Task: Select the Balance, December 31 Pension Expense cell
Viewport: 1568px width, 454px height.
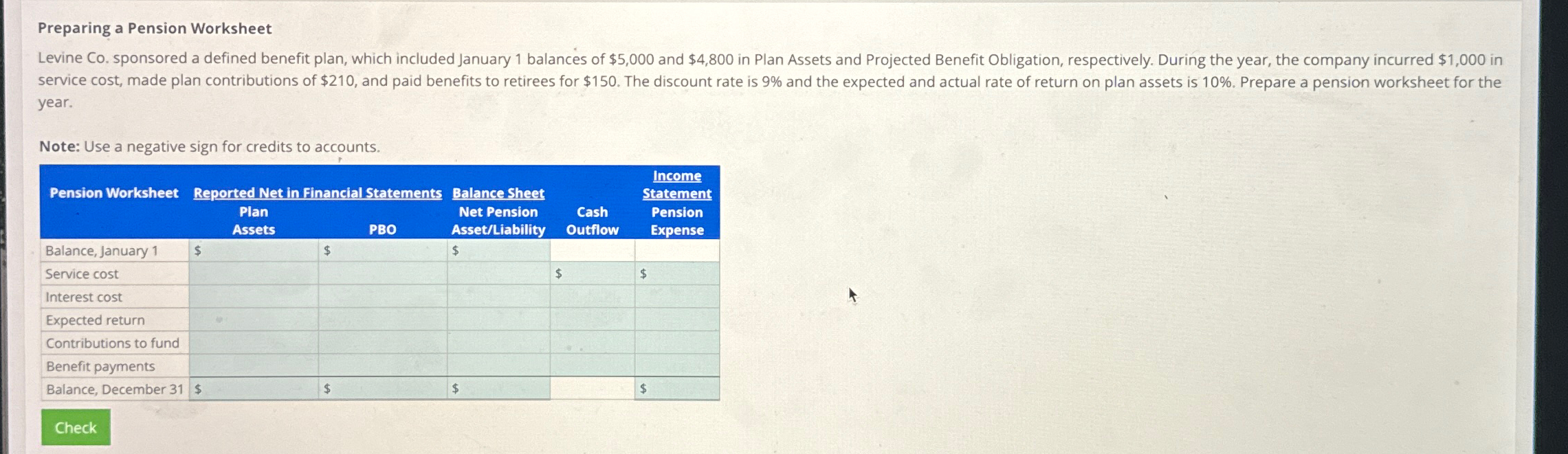Action: tap(677, 389)
